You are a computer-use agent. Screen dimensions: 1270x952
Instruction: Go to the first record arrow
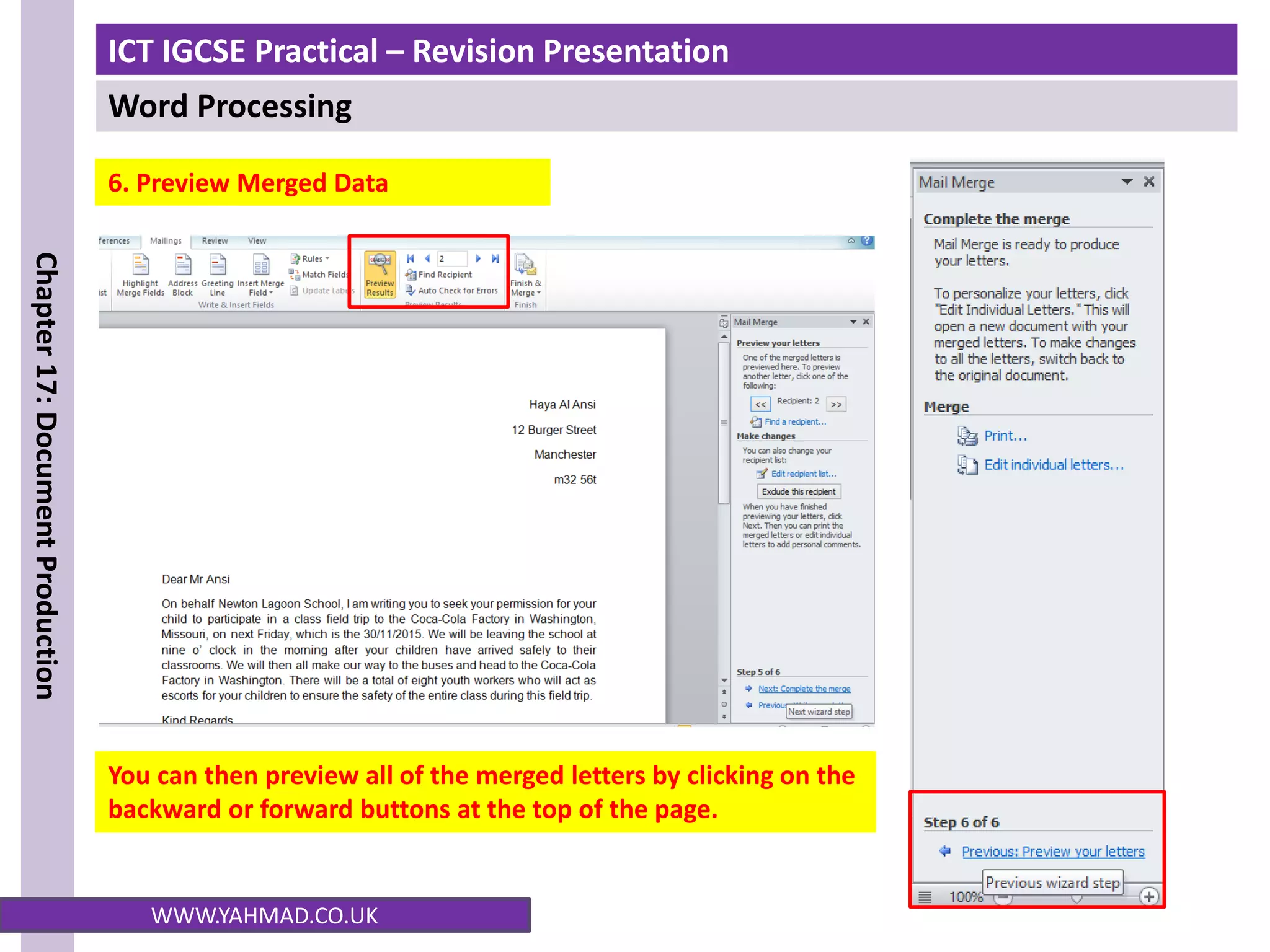(410, 258)
